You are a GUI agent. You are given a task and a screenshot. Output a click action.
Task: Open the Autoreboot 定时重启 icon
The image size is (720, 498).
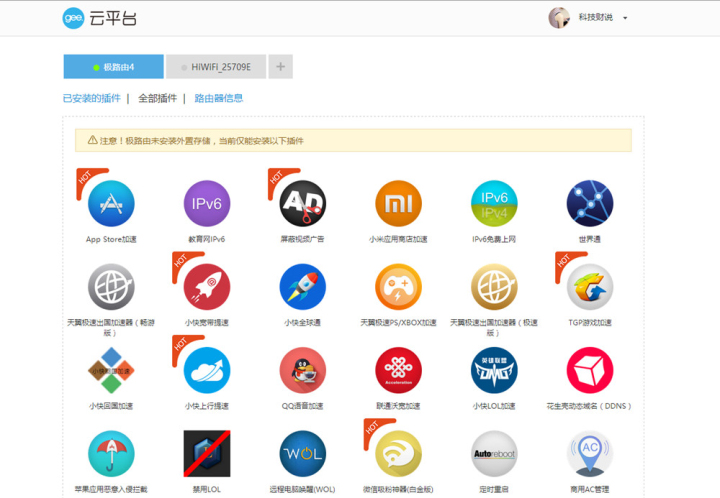point(494,454)
